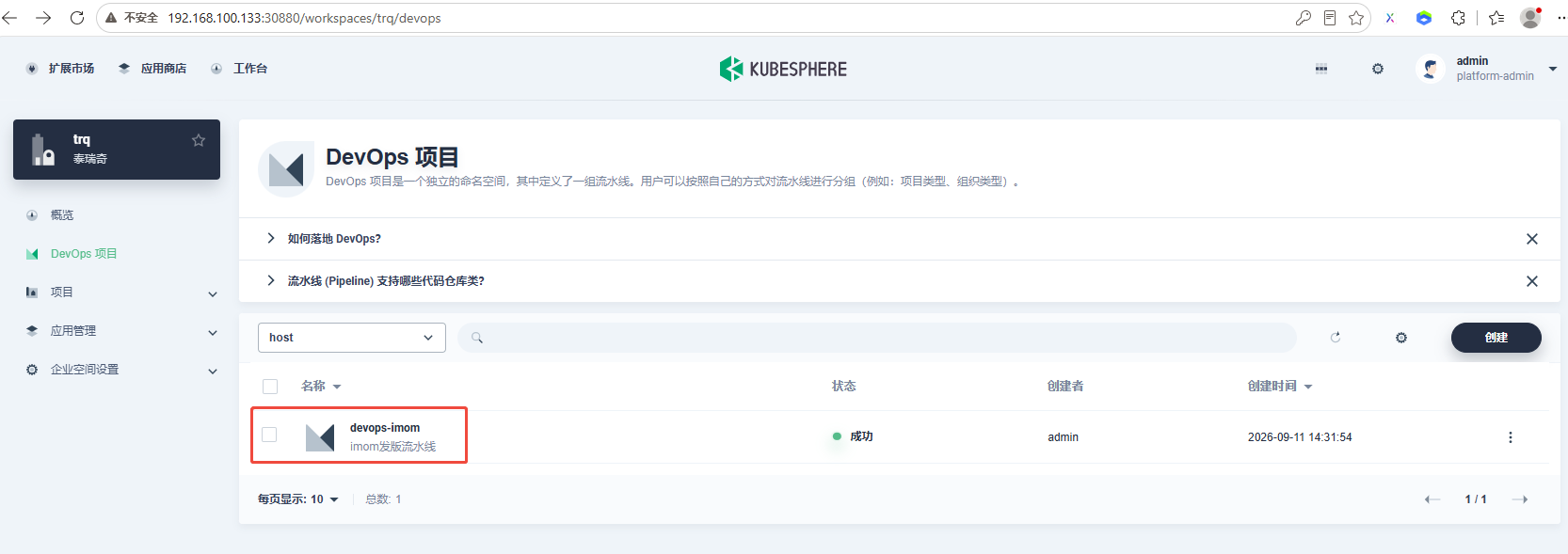Open the three-dot menu for devops-imom
Image resolution: width=1568 pixels, height=554 pixels.
click(x=1511, y=437)
